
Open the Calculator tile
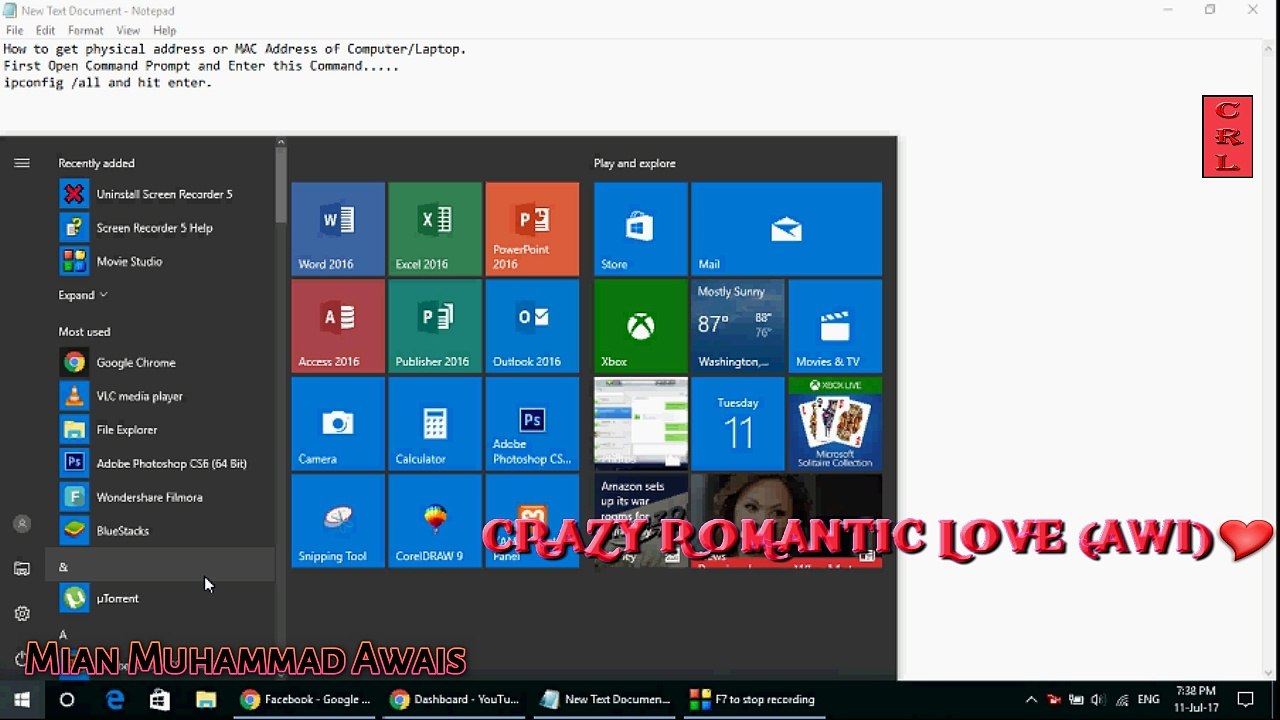tap(435, 423)
